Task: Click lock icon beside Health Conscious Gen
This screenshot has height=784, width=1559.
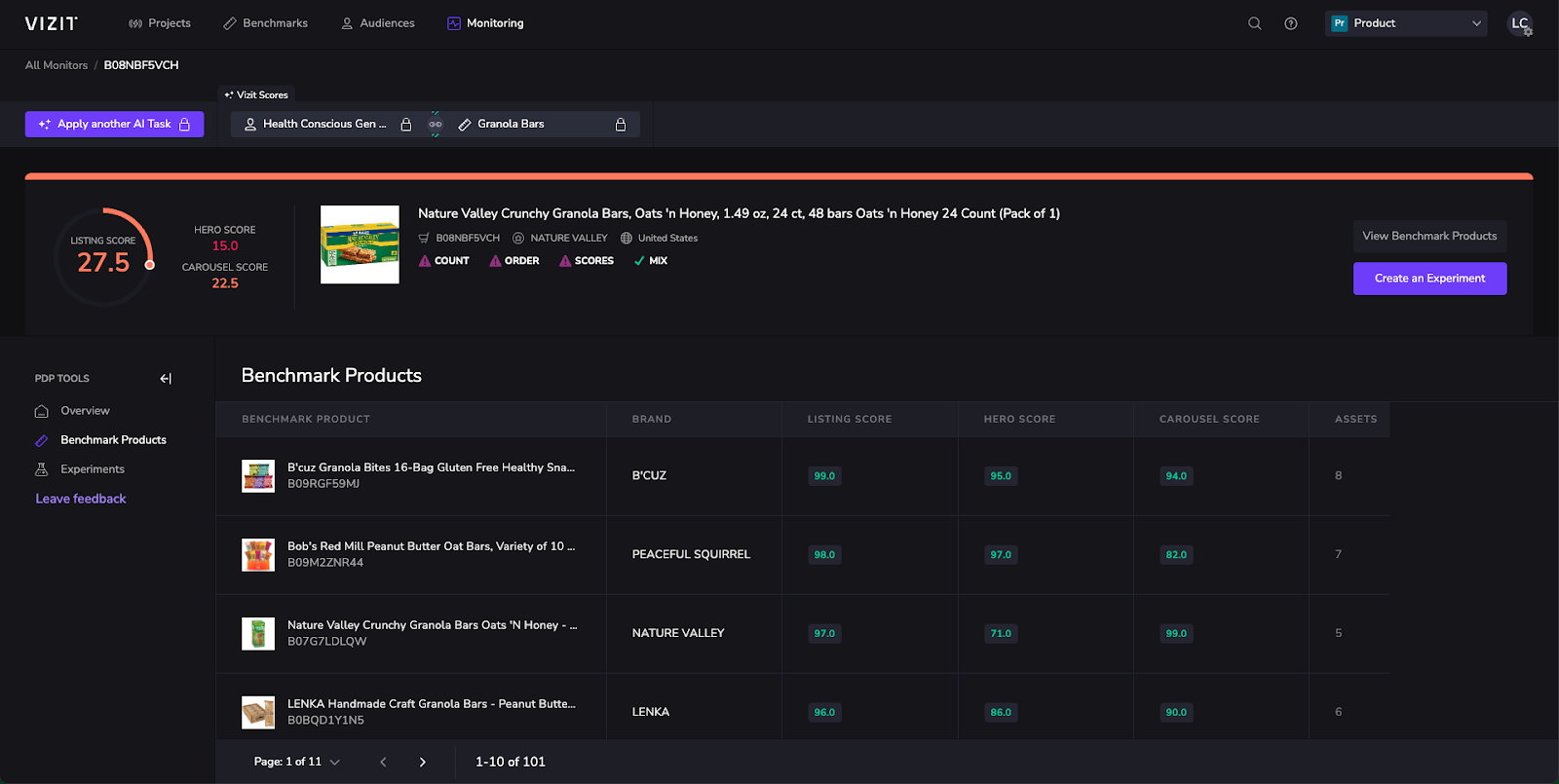Action: [x=406, y=124]
